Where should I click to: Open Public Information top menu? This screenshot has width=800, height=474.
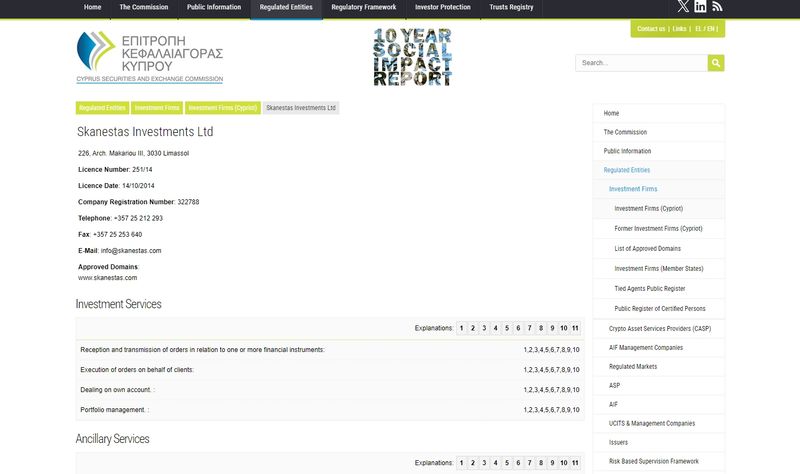tap(214, 7)
